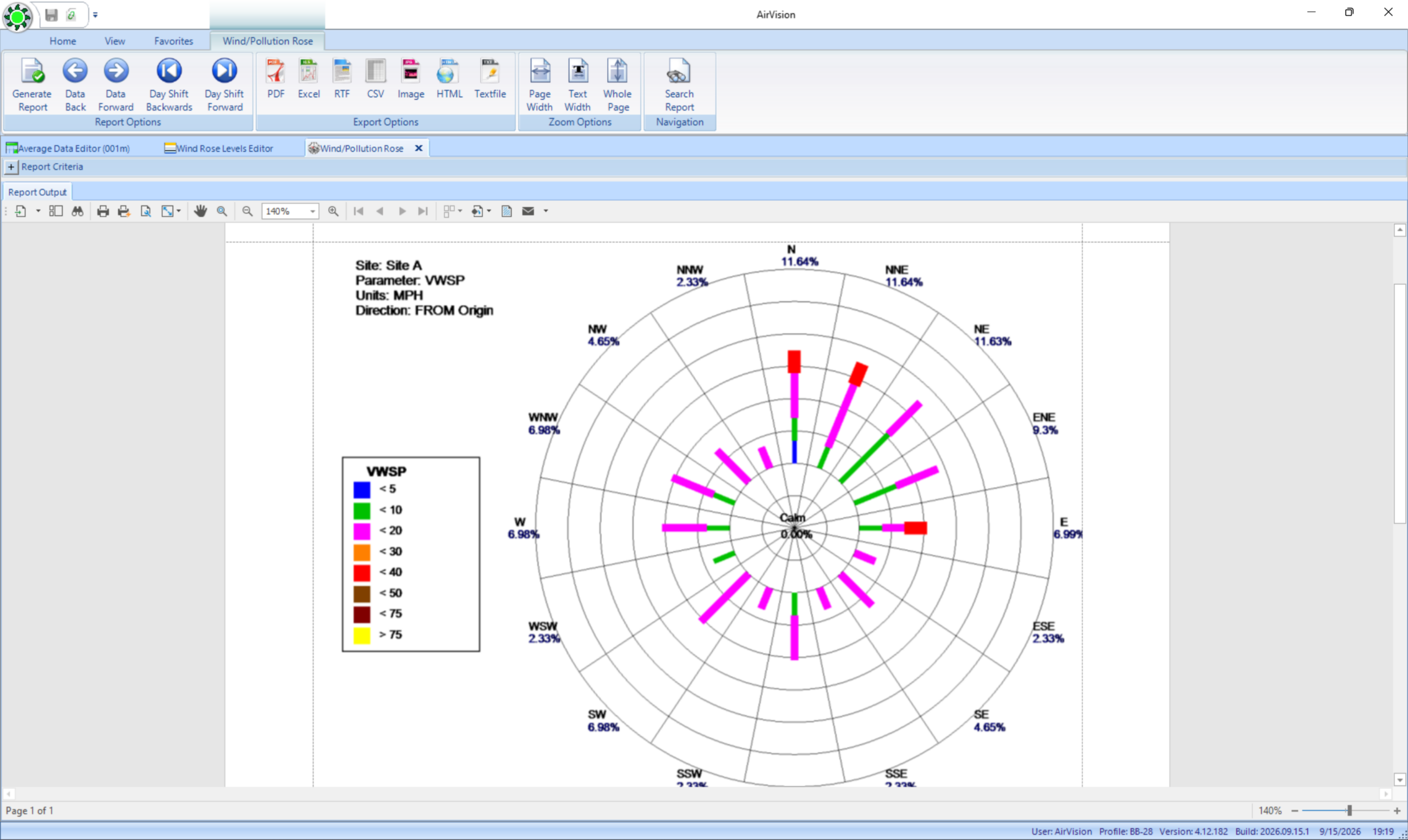Click the zoom slider plus button
Screen dimensions: 1408x840
pyautogui.click(x=1396, y=810)
